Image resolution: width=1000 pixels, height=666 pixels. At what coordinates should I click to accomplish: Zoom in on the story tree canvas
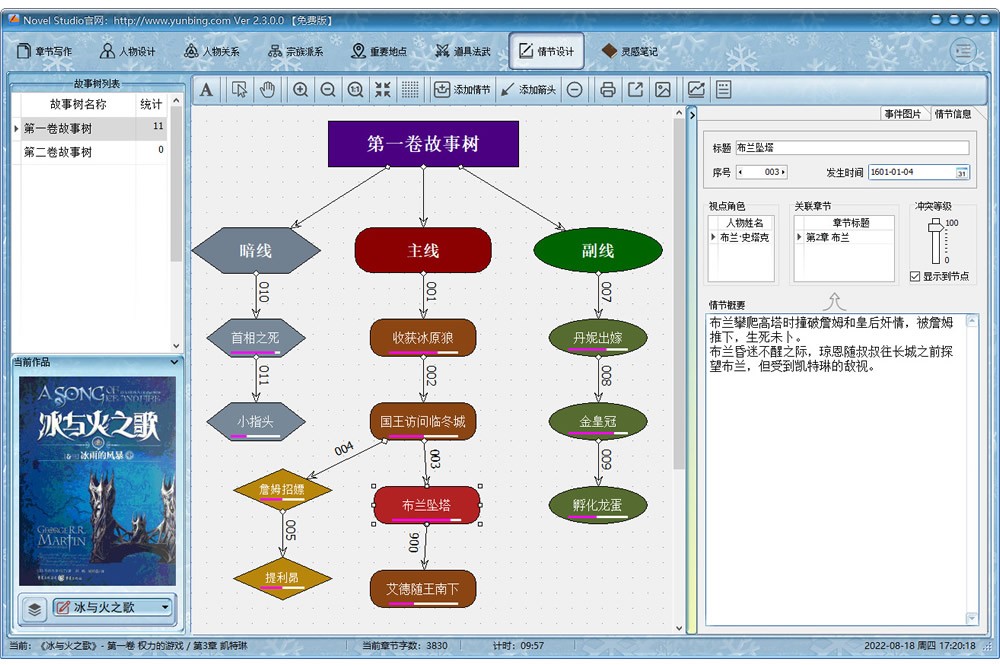(x=300, y=90)
